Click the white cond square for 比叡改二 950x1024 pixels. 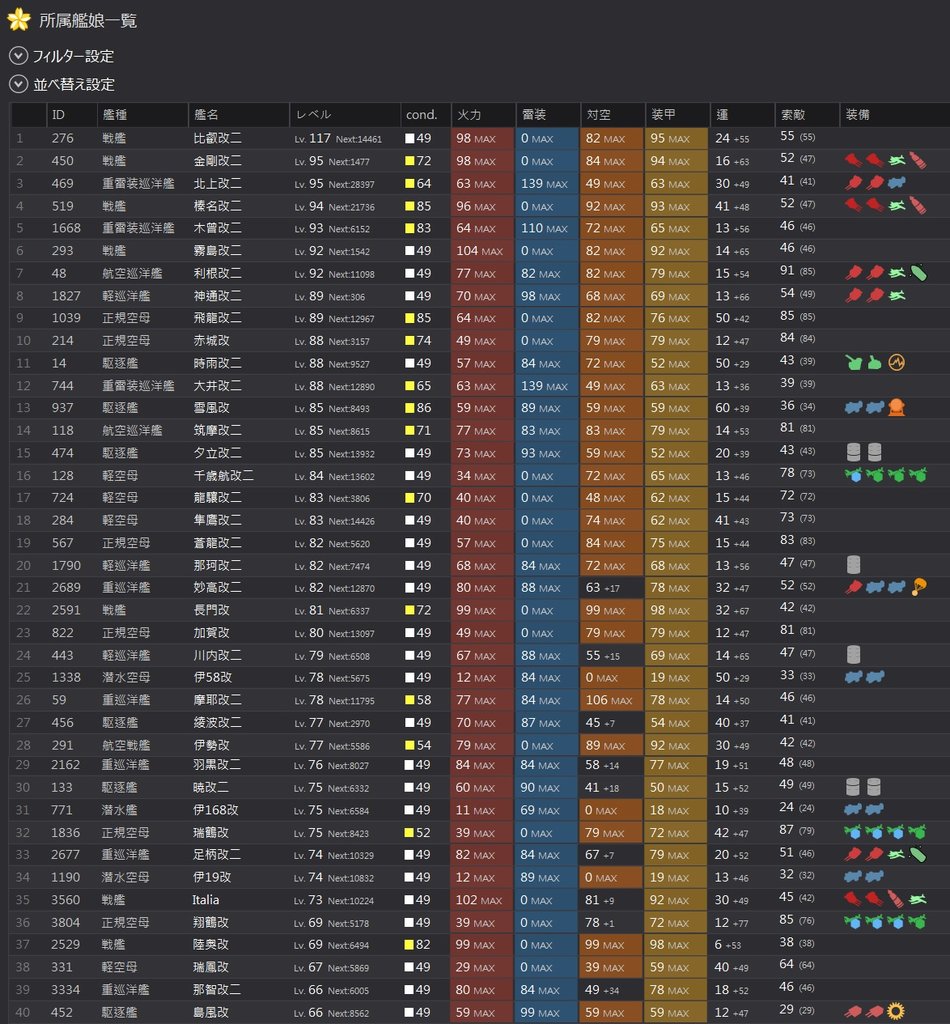[409, 138]
